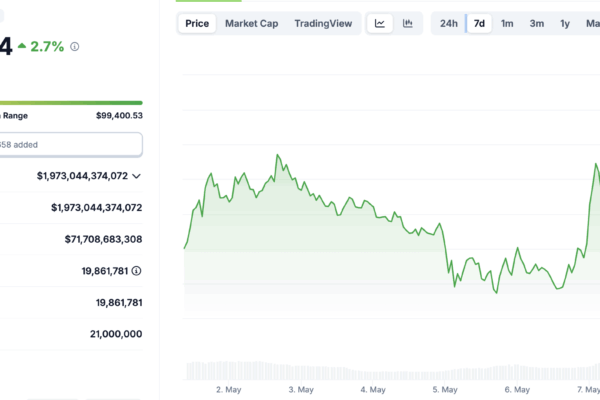Click the '2. May' axis label

tap(228, 390)
